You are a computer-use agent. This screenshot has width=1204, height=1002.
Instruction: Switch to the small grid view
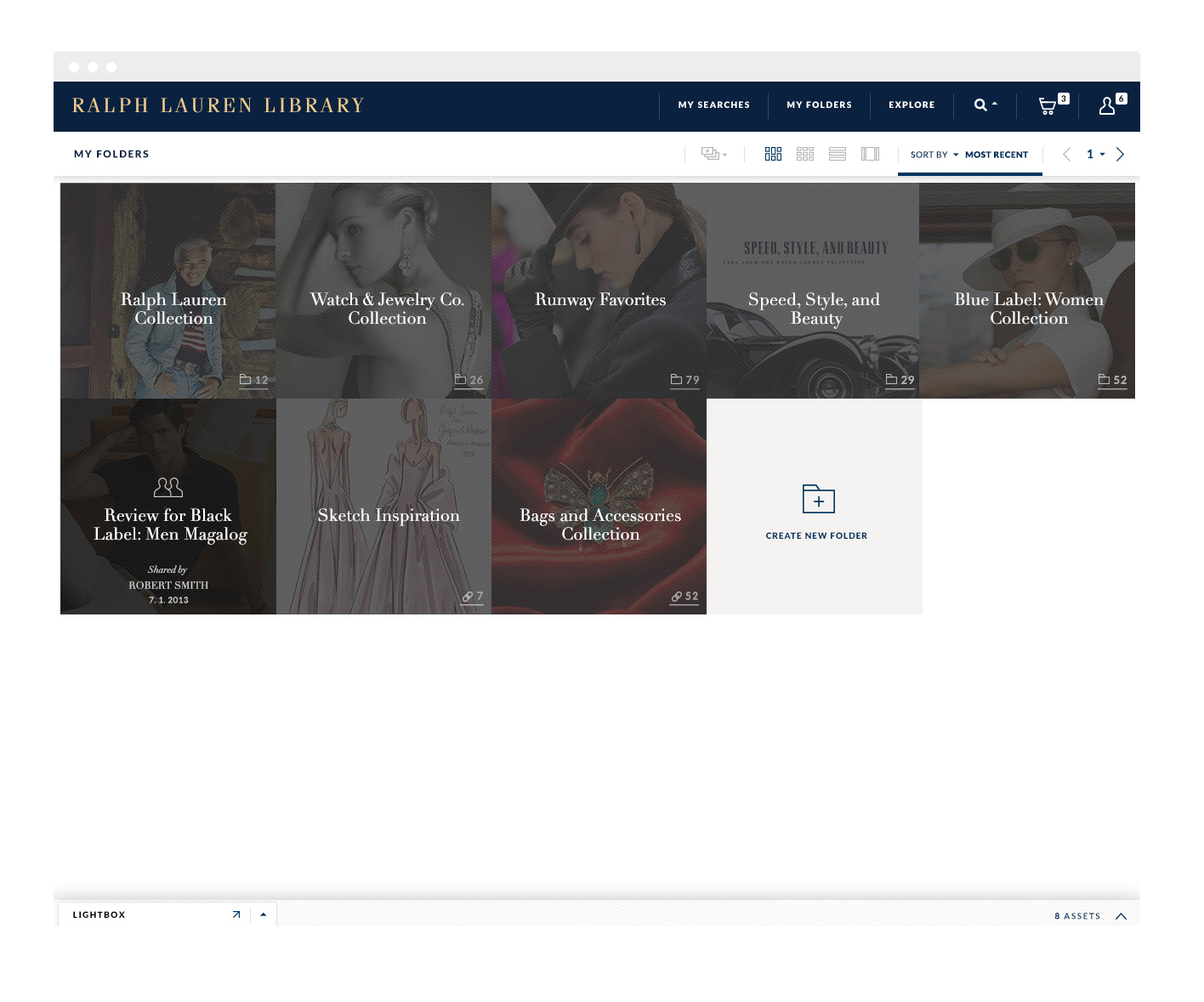click(805, 154)
